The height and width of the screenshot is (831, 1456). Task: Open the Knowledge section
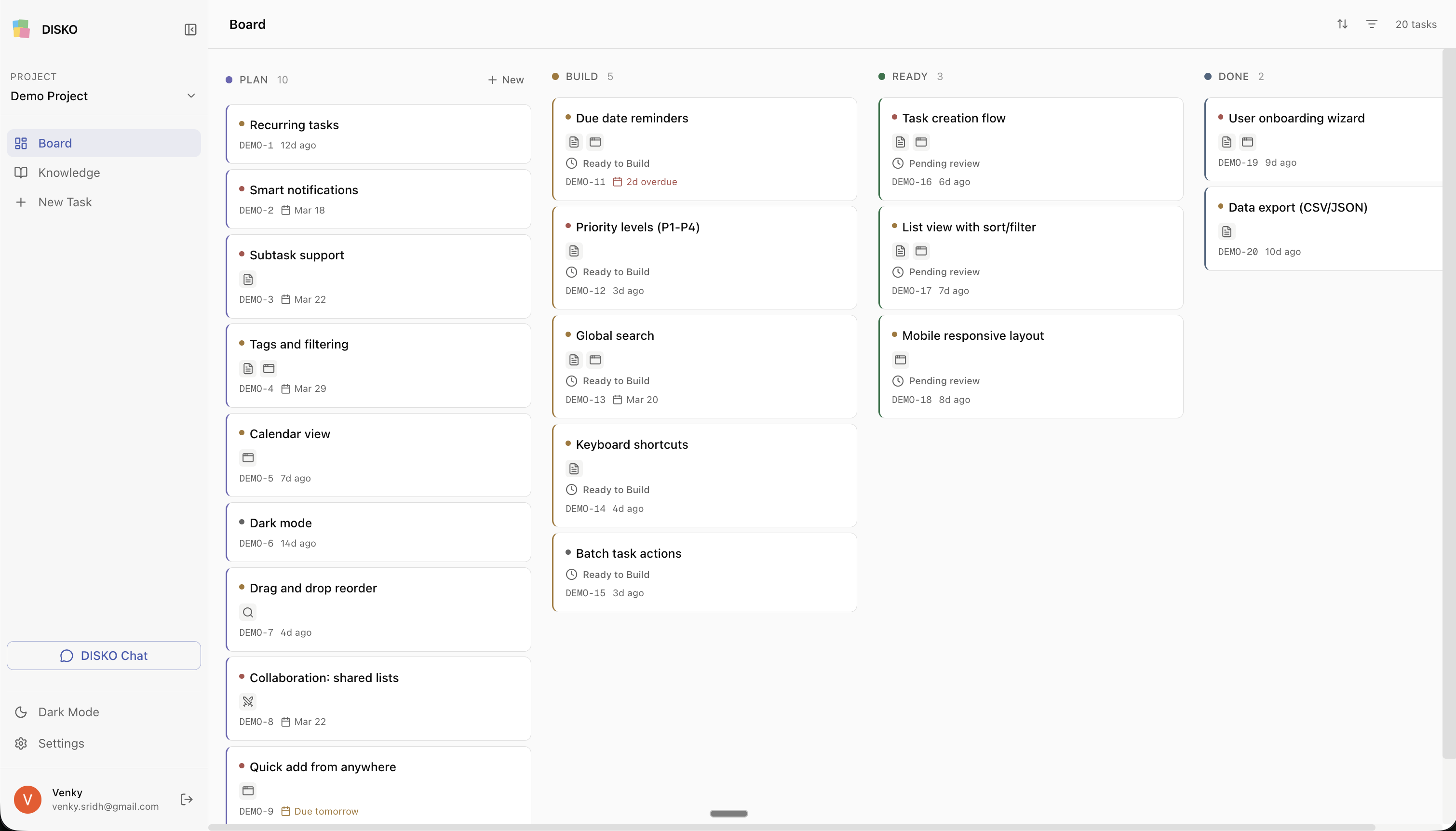click(x=68, y=173)
